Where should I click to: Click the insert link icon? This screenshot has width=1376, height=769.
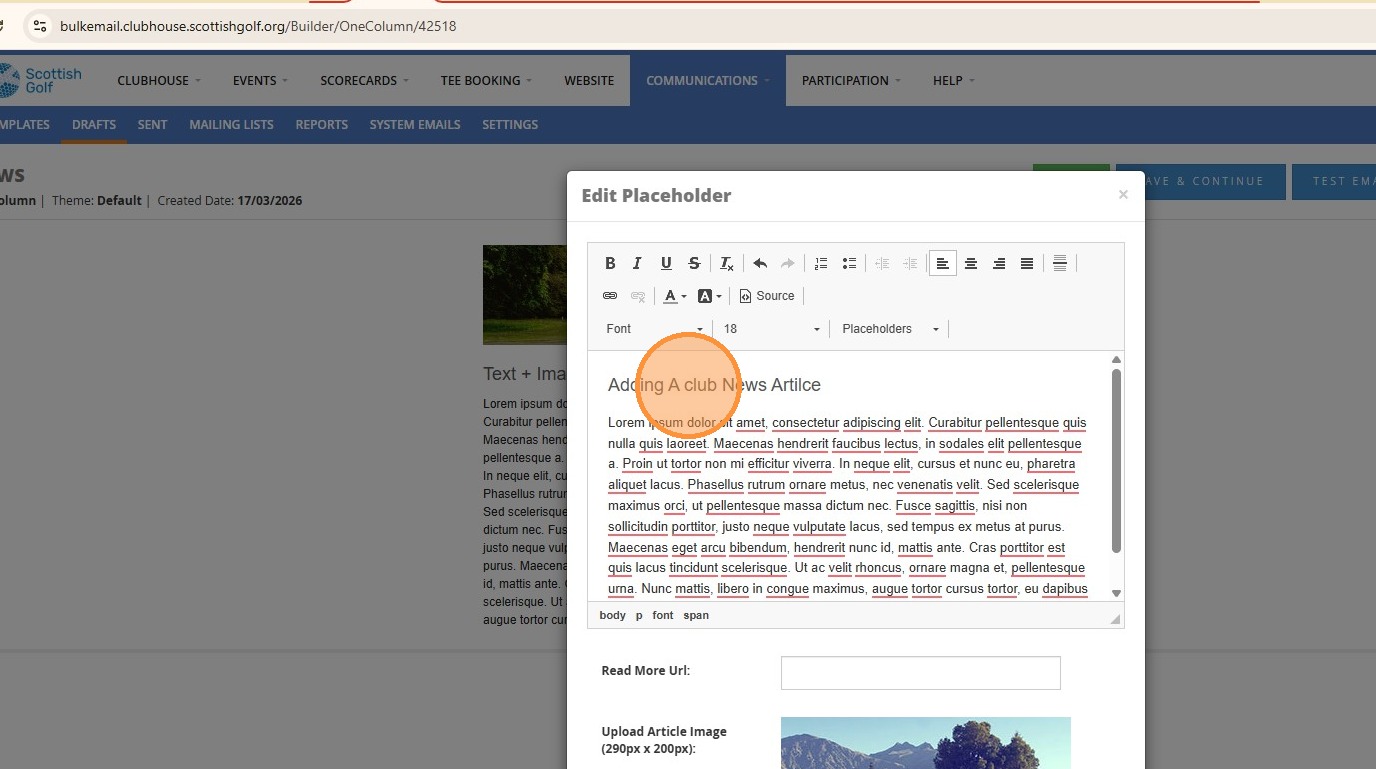point(610,296)
